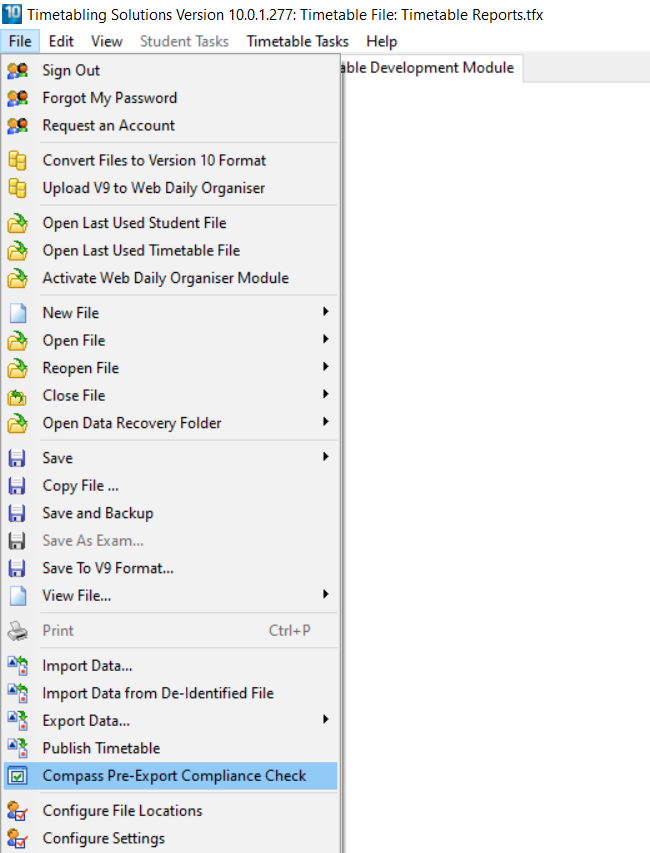This screenshot has width=650, height=853.
Task: Select Request an Account entry
Action: pyautogui.click(x=170, y=126)
